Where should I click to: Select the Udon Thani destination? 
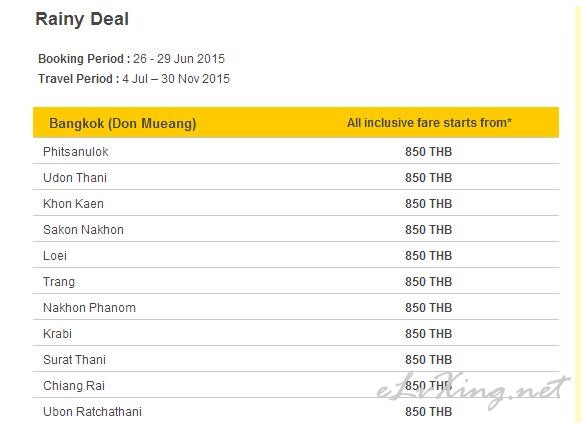coord(75,178)
